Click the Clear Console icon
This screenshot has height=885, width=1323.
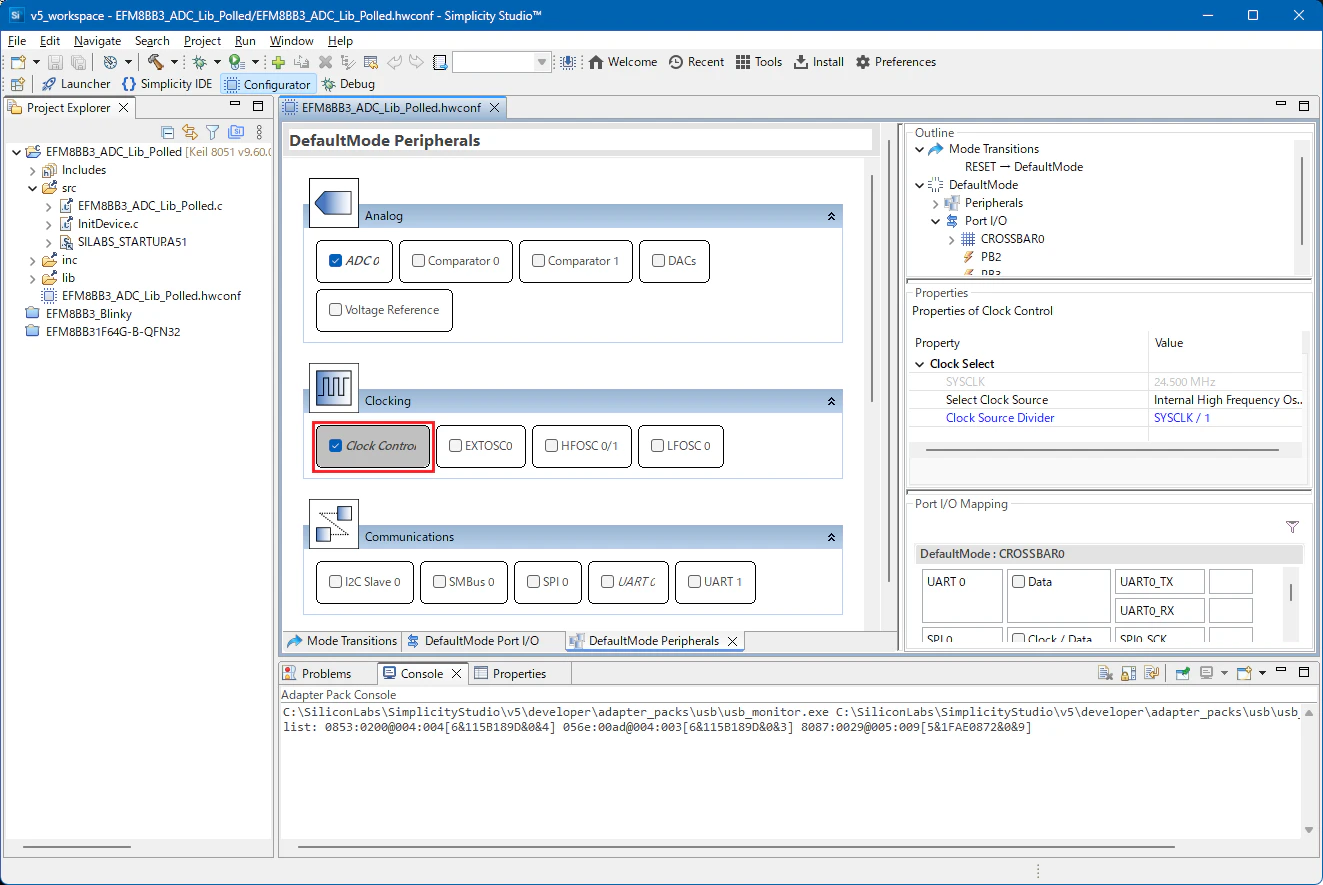(x=1105, y=673)
